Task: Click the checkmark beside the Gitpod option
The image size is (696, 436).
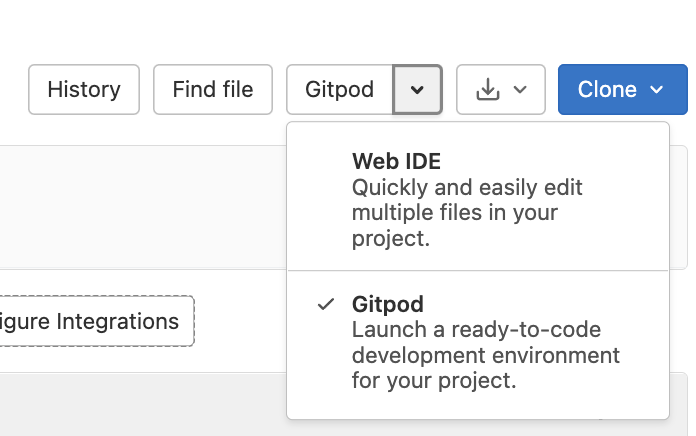Action: [x=325, y=304]
